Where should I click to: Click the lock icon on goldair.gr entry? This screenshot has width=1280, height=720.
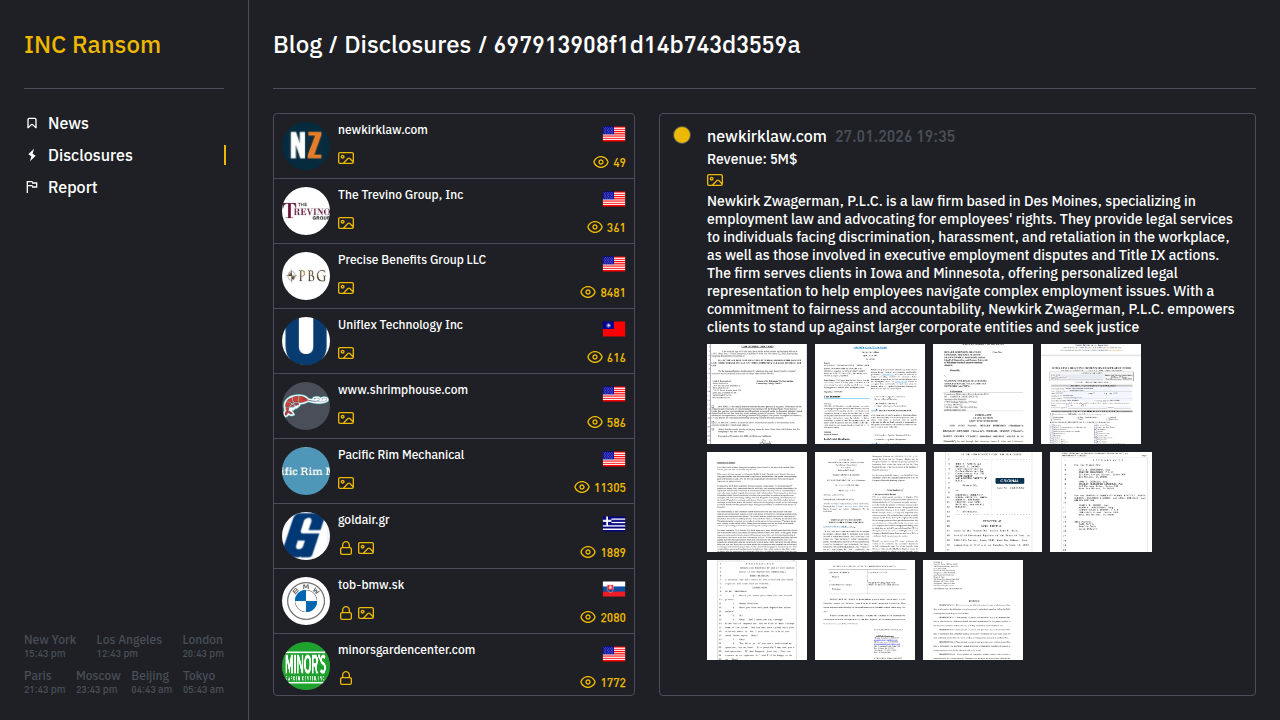click(x=346, y=548)
